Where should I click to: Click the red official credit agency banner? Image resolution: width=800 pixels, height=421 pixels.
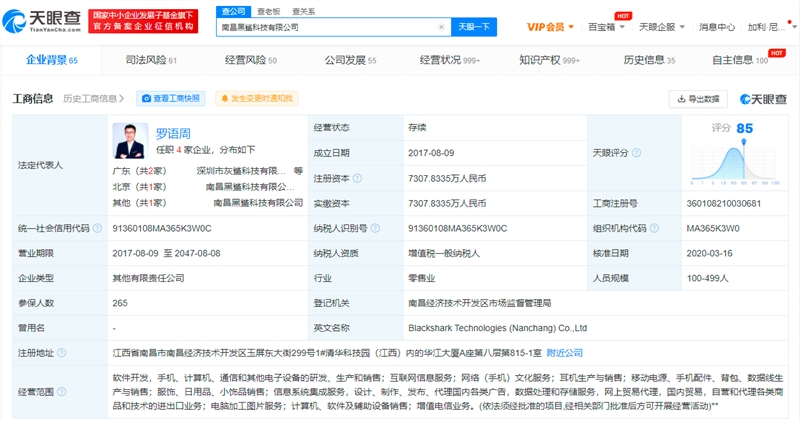(x=143, y=21)
